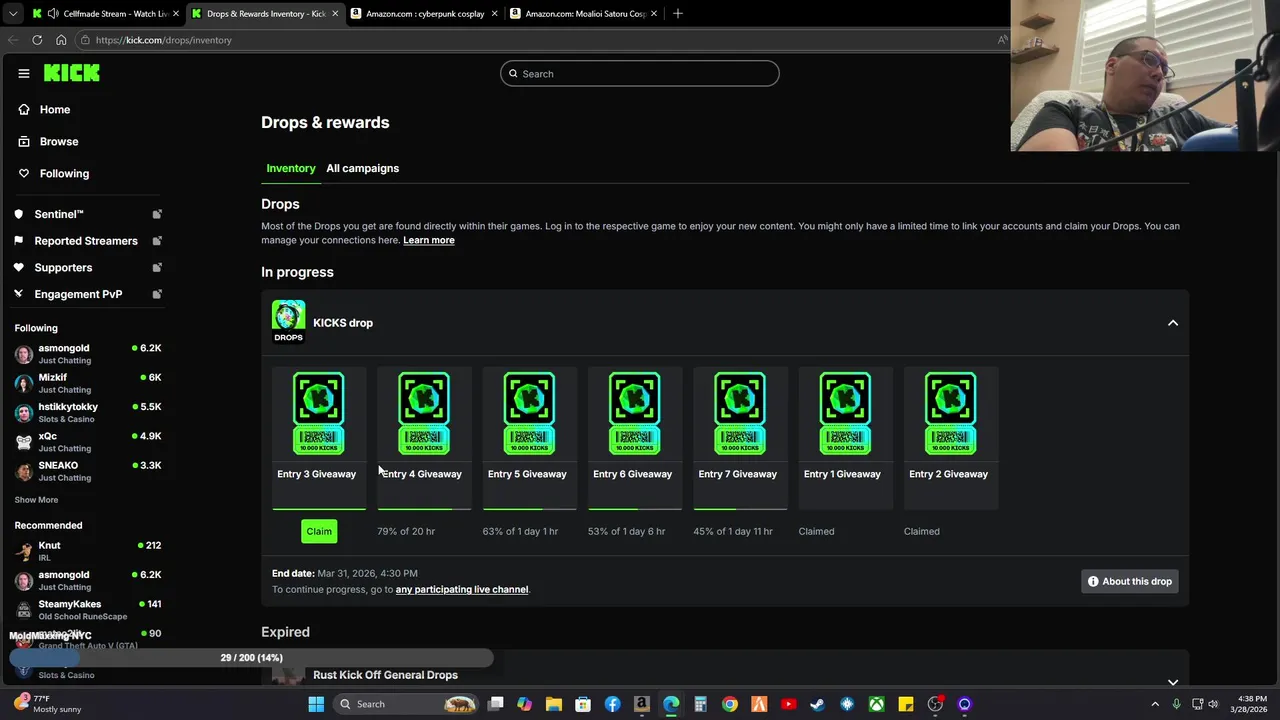This screenshot has width=1280, height=720.
Task: Expand Rust Kick Off General Drops
Action: pos(1173,682)
